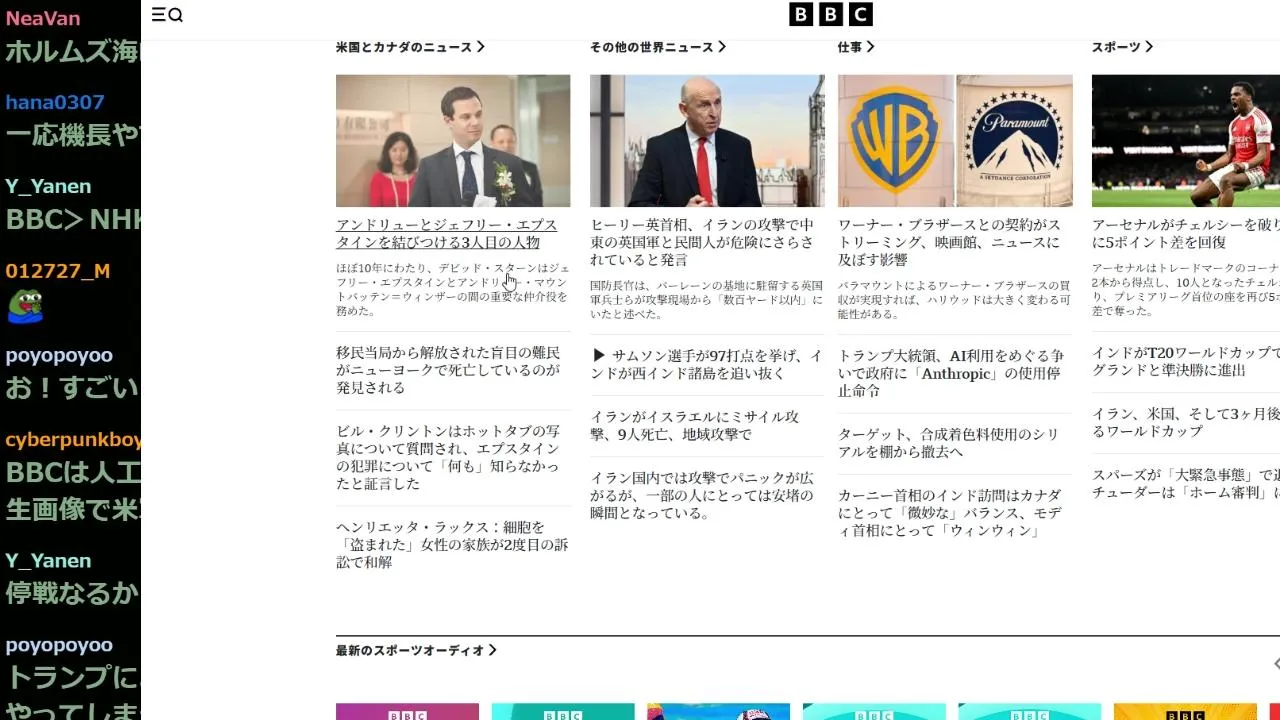Open headline インドがT20ワールドカップで

pyautogui.click(x=1186, y=362)
